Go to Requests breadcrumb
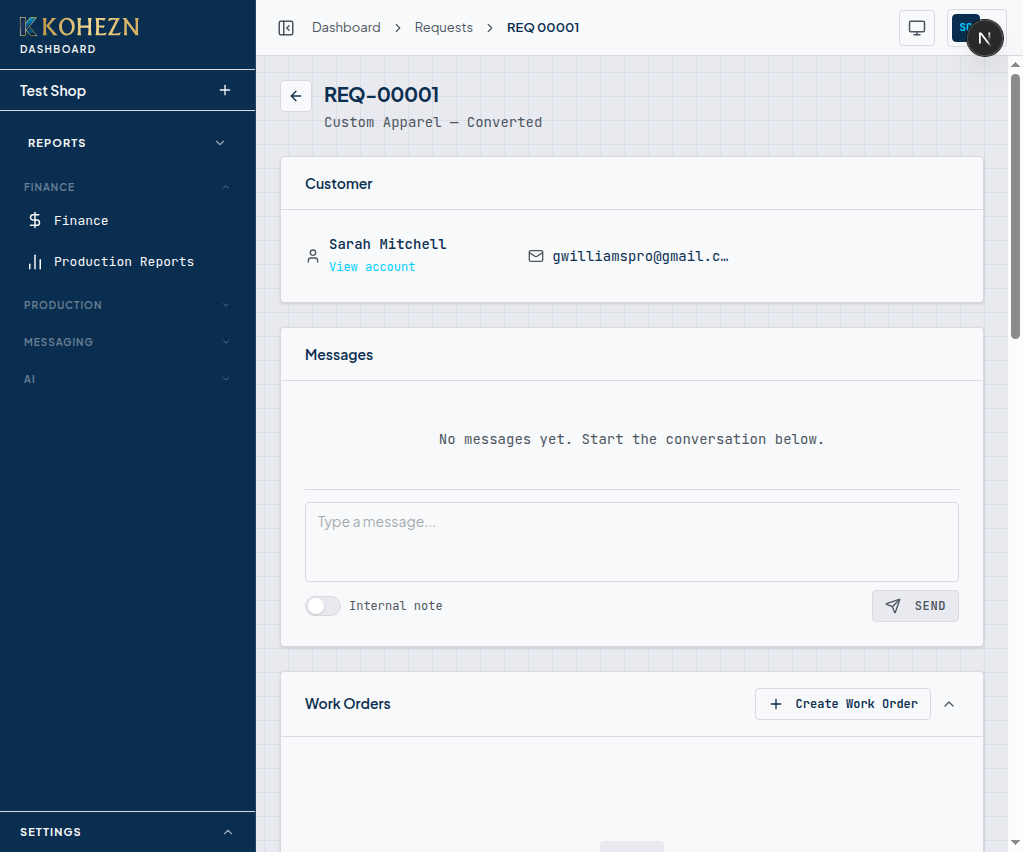Viewport: 1023px width, 852px height. pyautogui.click(x=444, y=27)
